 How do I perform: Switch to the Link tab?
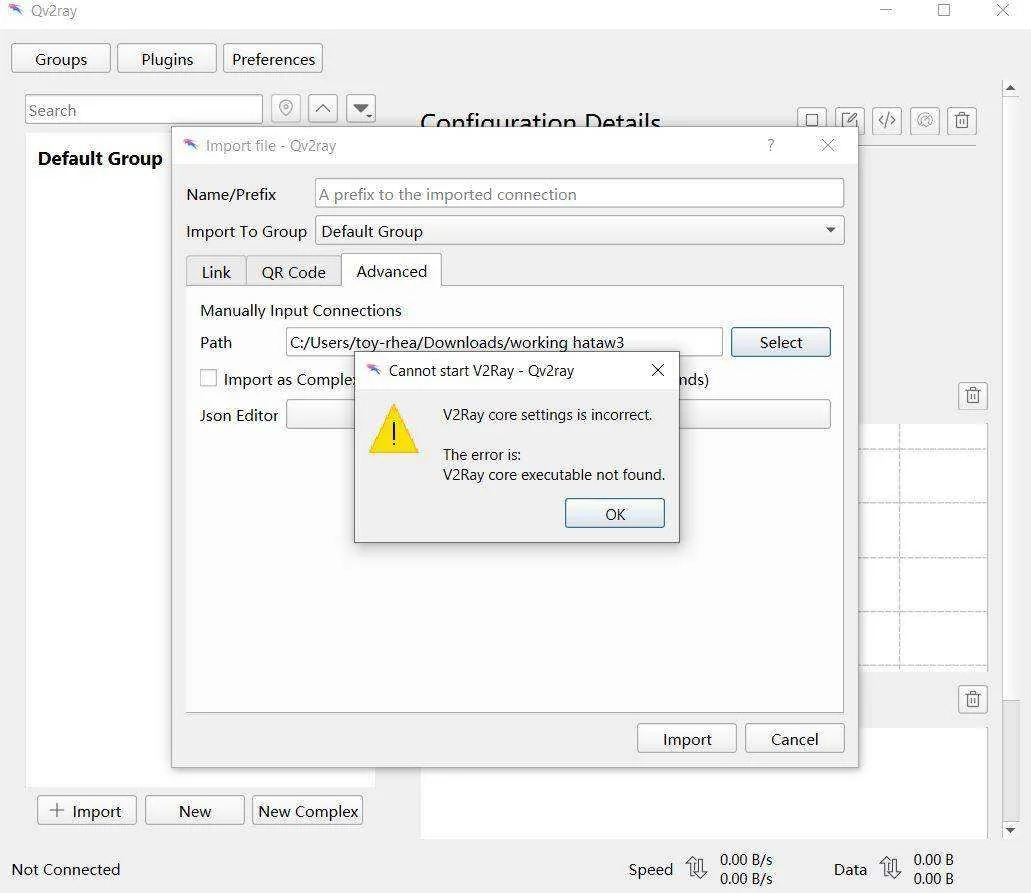tap(216, 272)
